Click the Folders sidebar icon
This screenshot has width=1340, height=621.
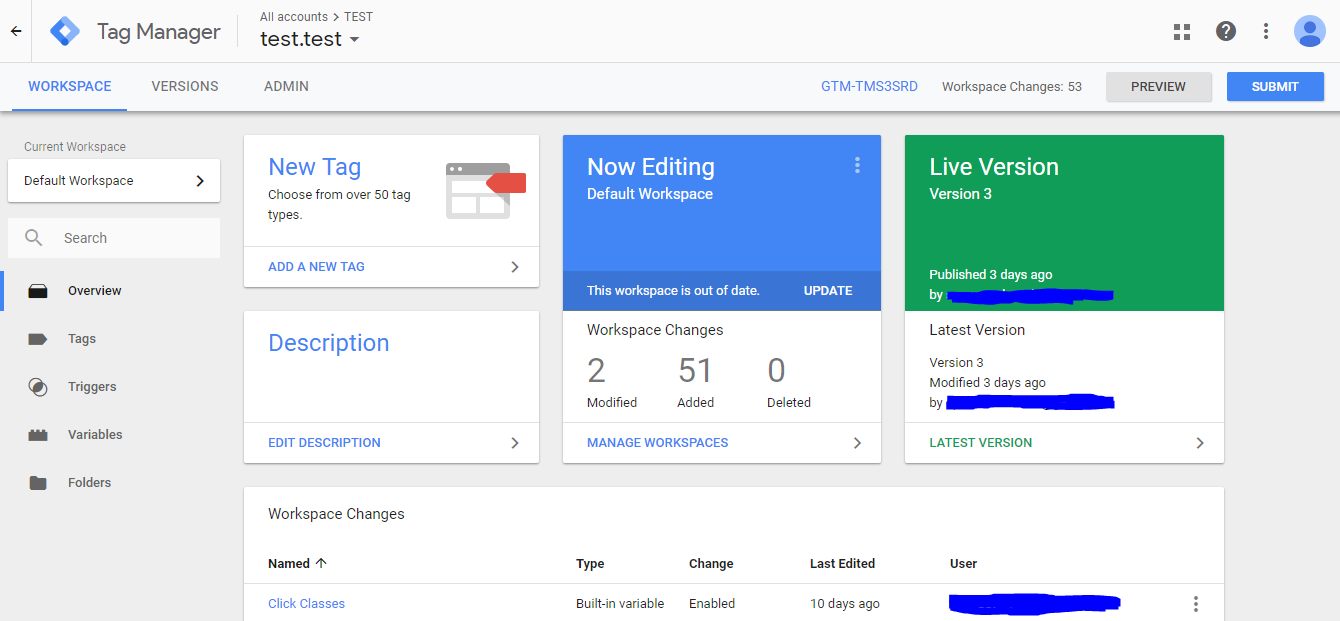click(38, 483)
